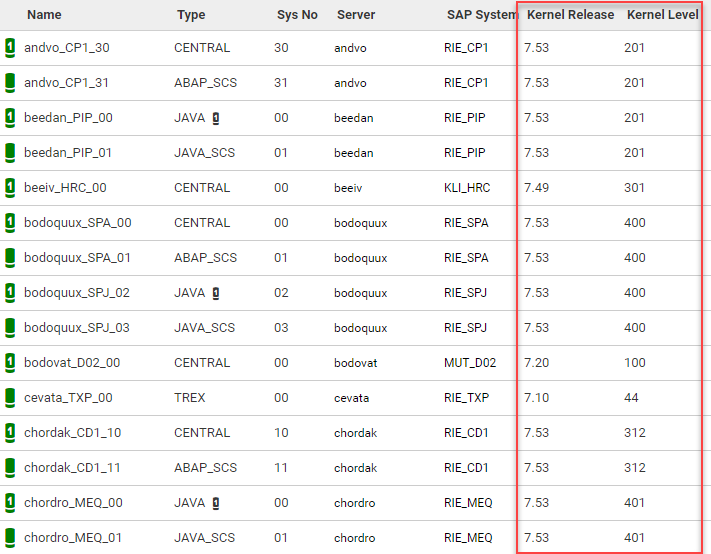This screenshot has height=554, width=711.
Task: Click kernel release 7.49 value
Action: [x=536, y=187]
